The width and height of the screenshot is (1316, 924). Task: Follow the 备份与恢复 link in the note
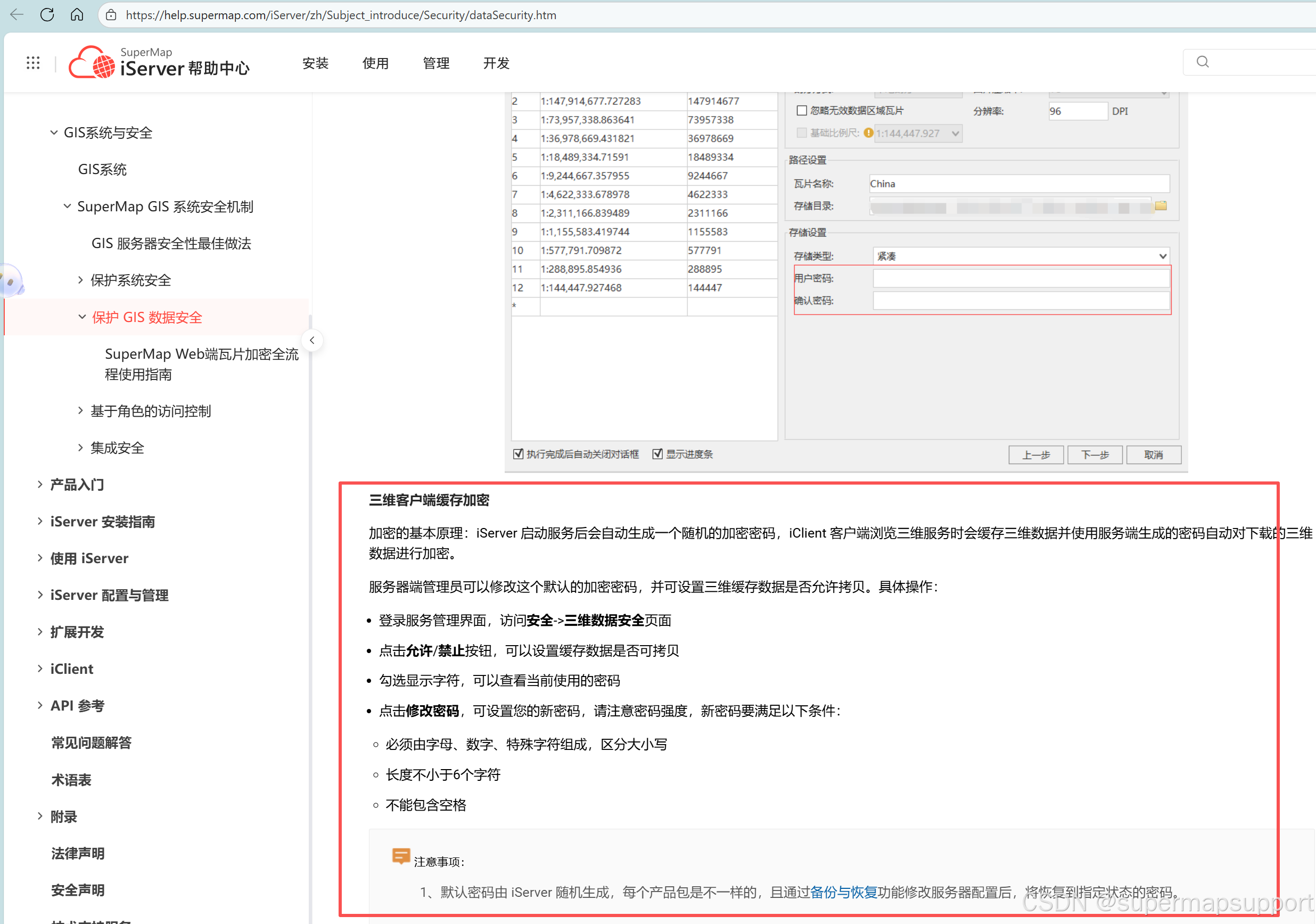point(844,893)
